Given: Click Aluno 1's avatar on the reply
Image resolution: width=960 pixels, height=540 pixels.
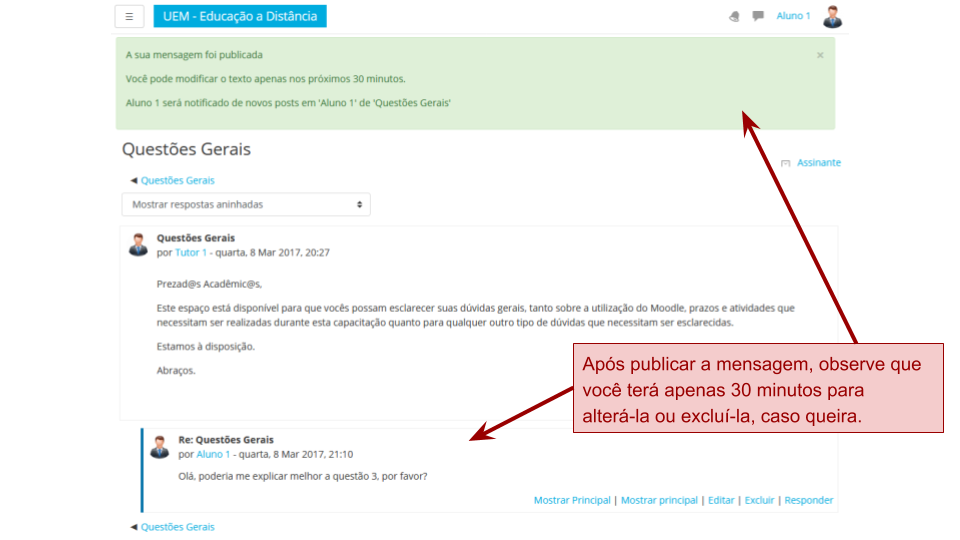Looking at the screenshot, I should [160, 447].
